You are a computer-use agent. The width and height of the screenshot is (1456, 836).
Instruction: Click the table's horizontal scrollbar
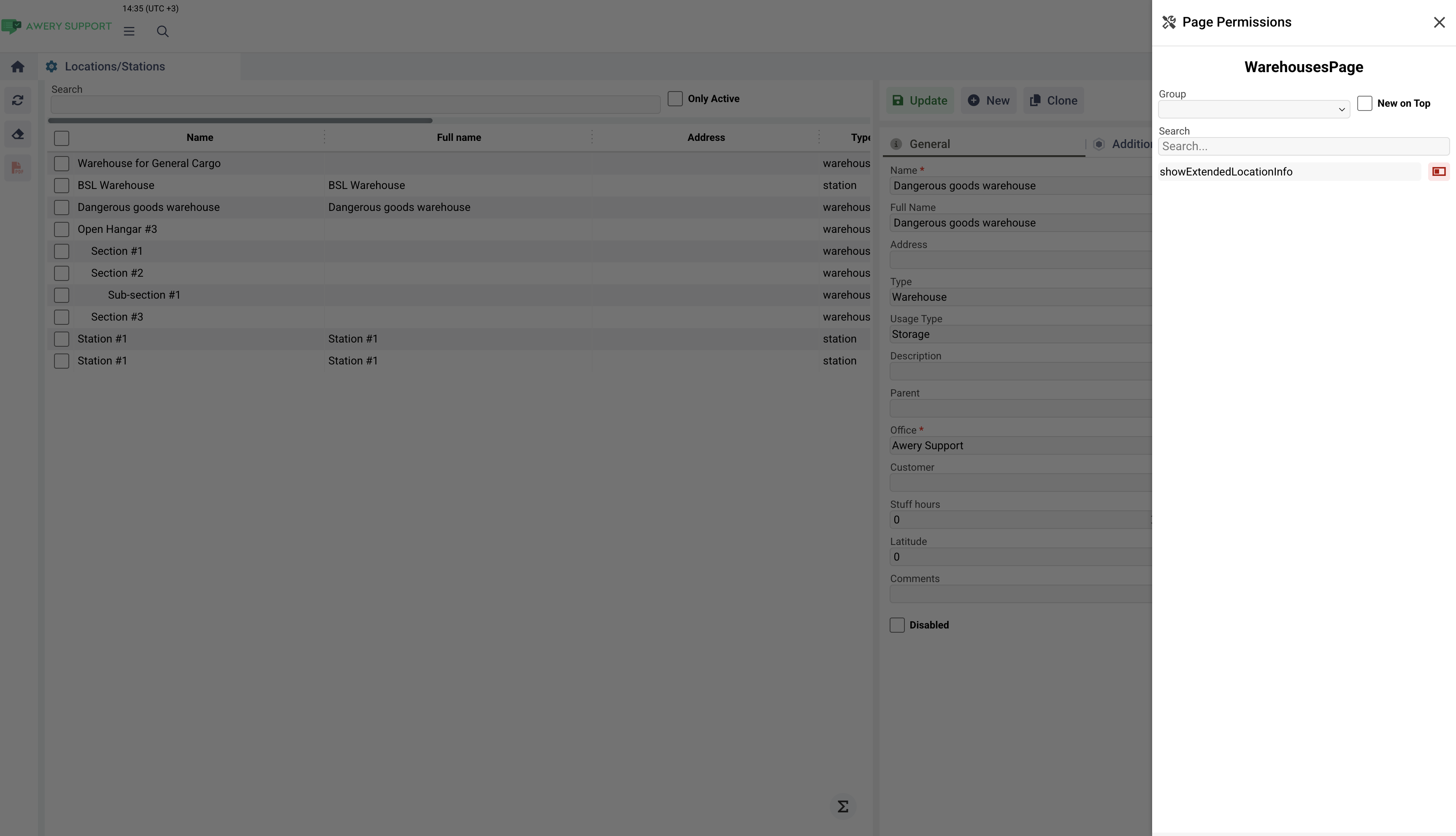coord(240,121)
